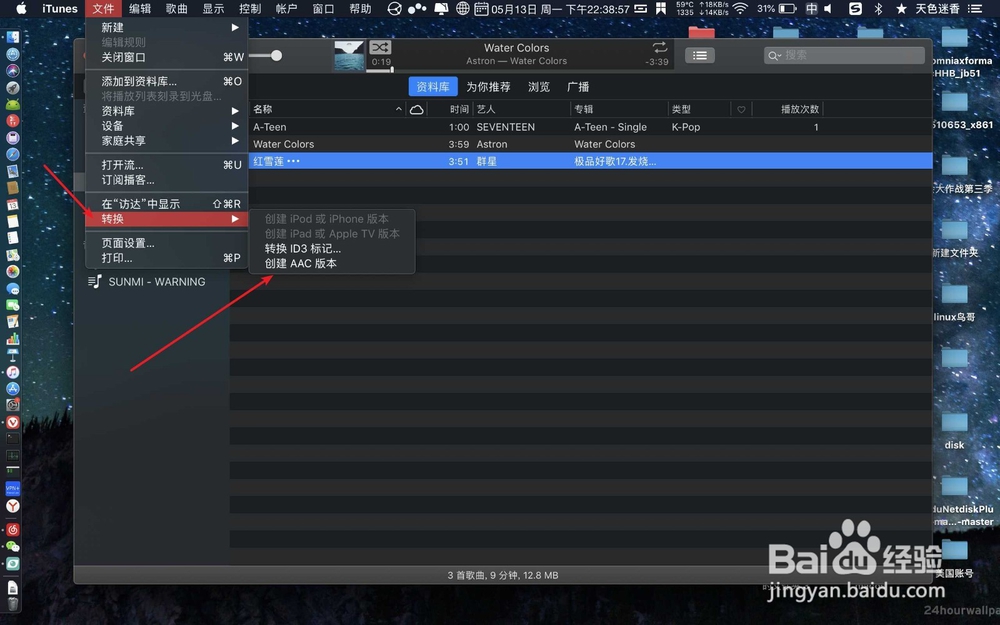Open SUNMI - WARNING playlist in sidebar
This screenshot has height=625, width=1000.
(157, 282)
